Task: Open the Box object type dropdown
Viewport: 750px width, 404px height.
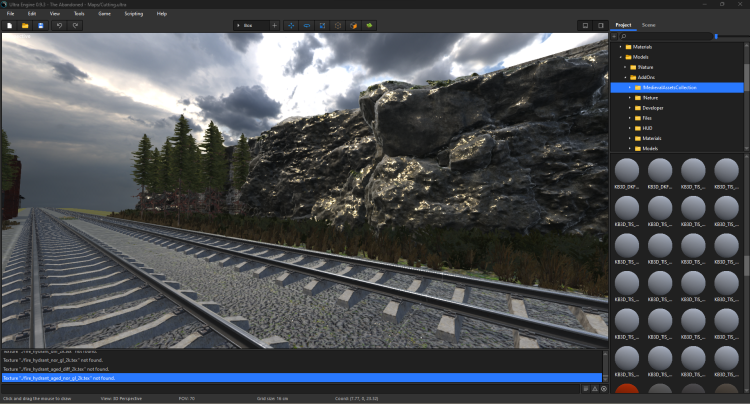Action: pos(248,25)
